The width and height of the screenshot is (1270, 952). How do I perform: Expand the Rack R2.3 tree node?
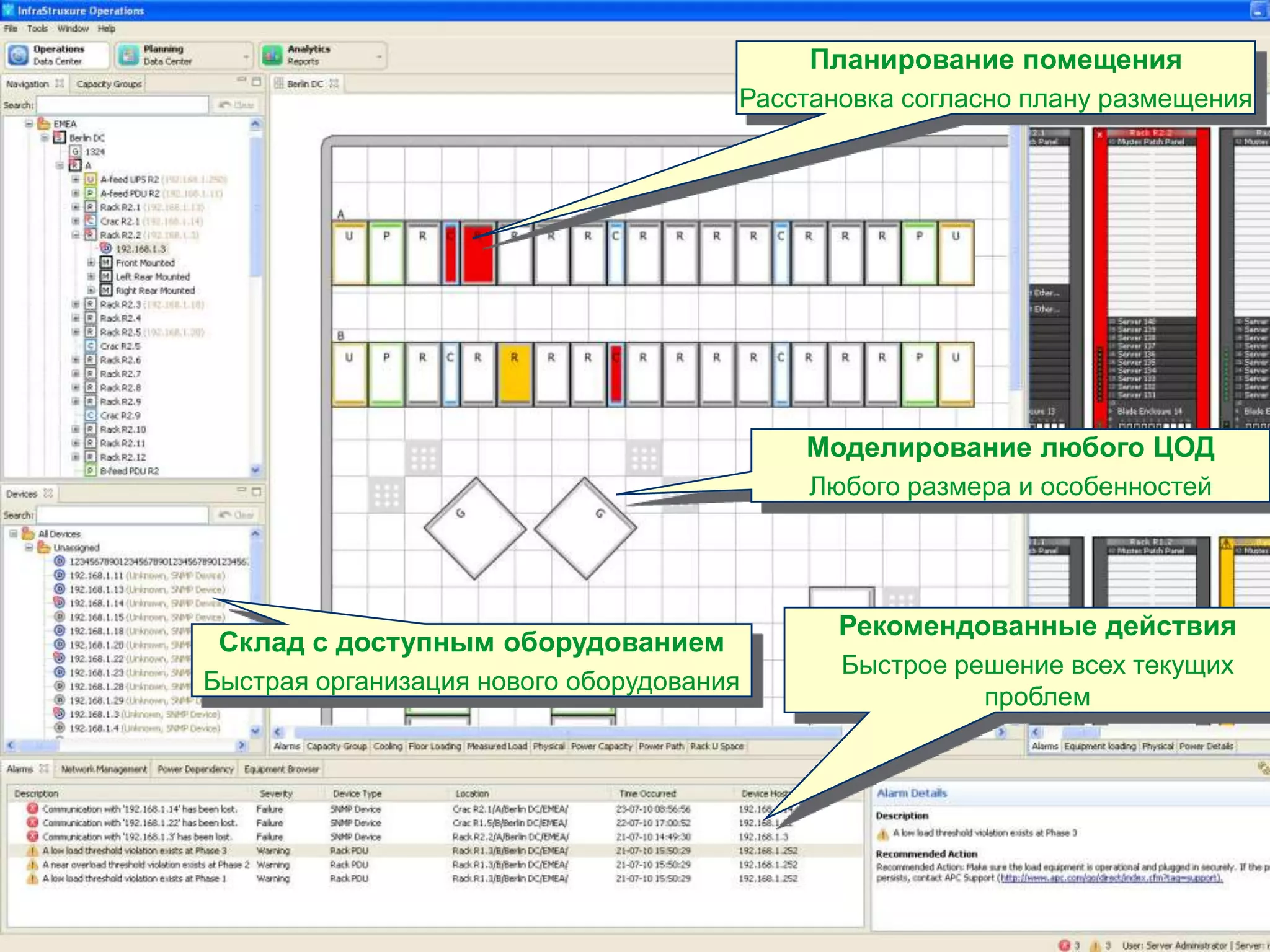76,304
